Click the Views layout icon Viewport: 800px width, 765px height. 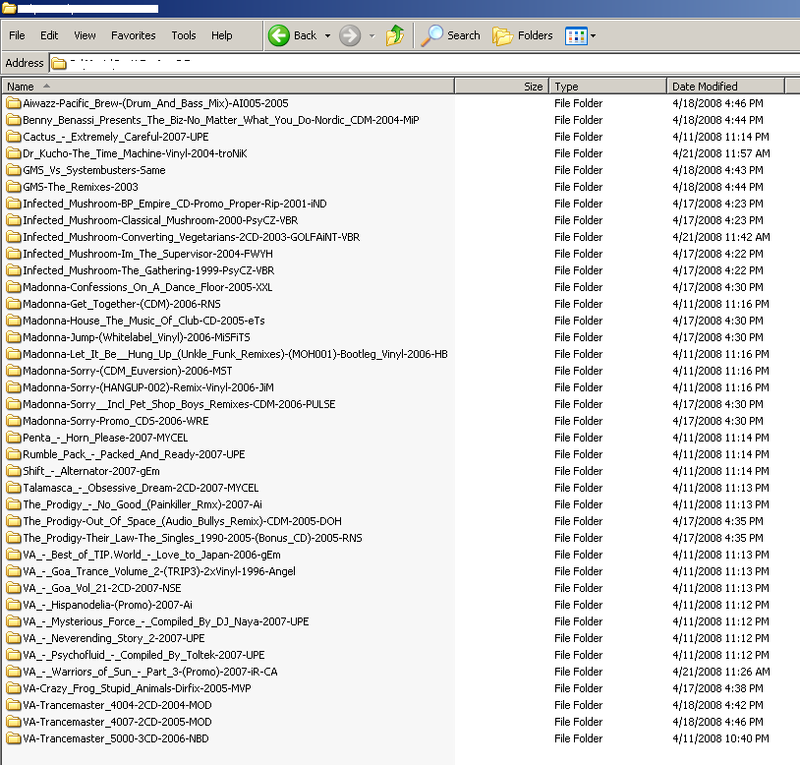coord(576,36)
